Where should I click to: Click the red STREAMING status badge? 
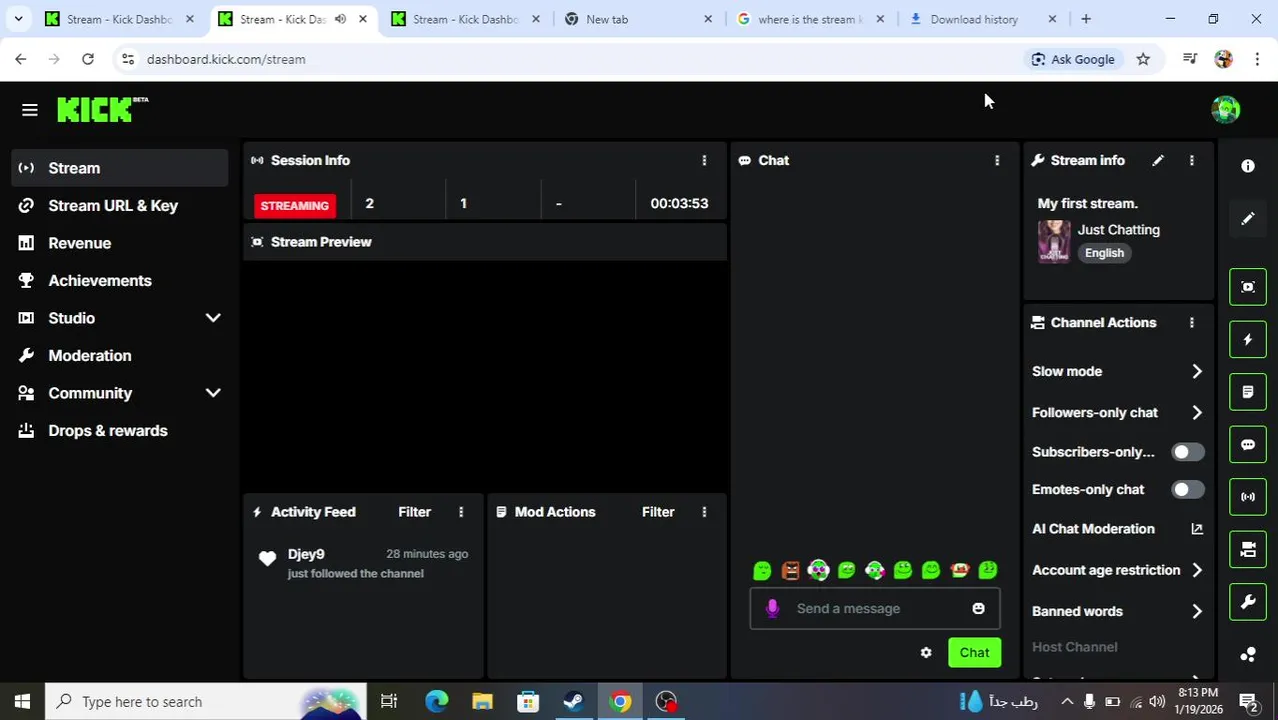[294, 205]
